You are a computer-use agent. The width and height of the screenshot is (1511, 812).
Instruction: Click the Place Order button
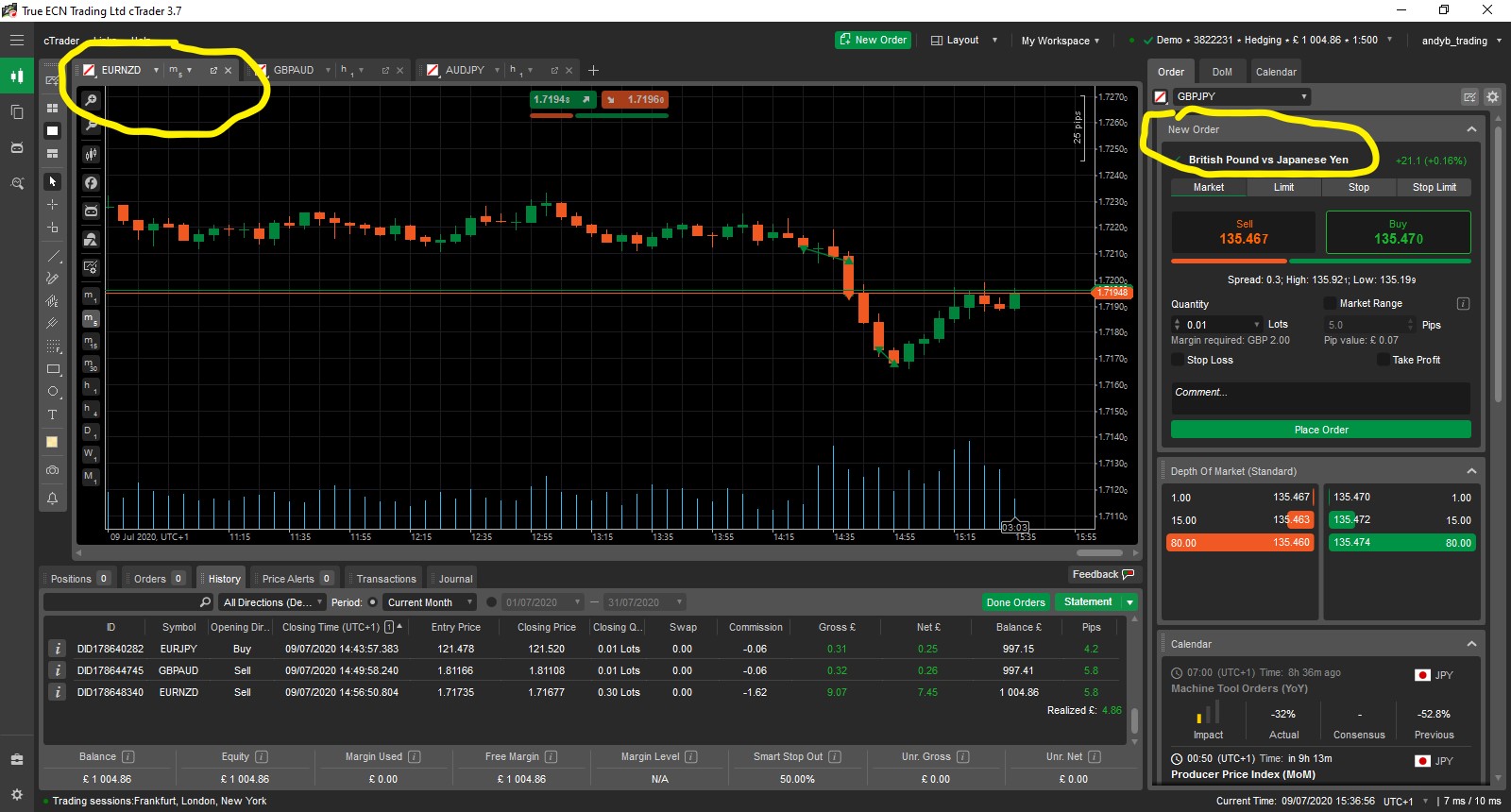(x=1320, y=430)
